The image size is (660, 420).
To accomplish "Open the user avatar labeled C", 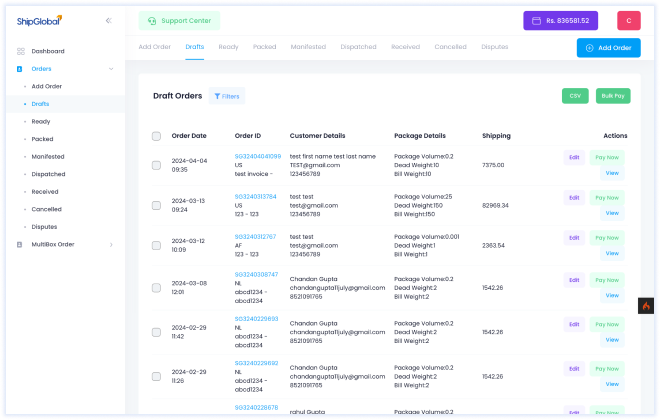I will (x=628, y=20).
